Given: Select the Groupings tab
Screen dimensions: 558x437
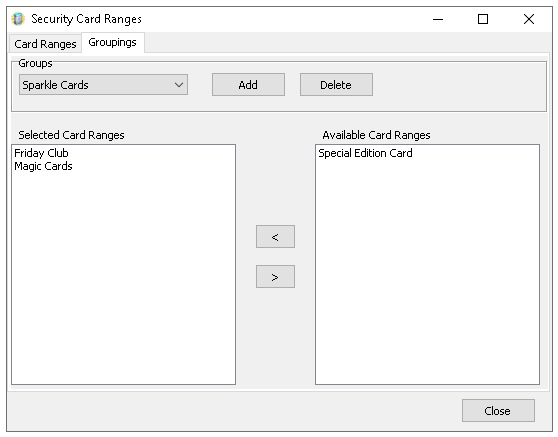Looking at the screenshot, I should (112, 42).
